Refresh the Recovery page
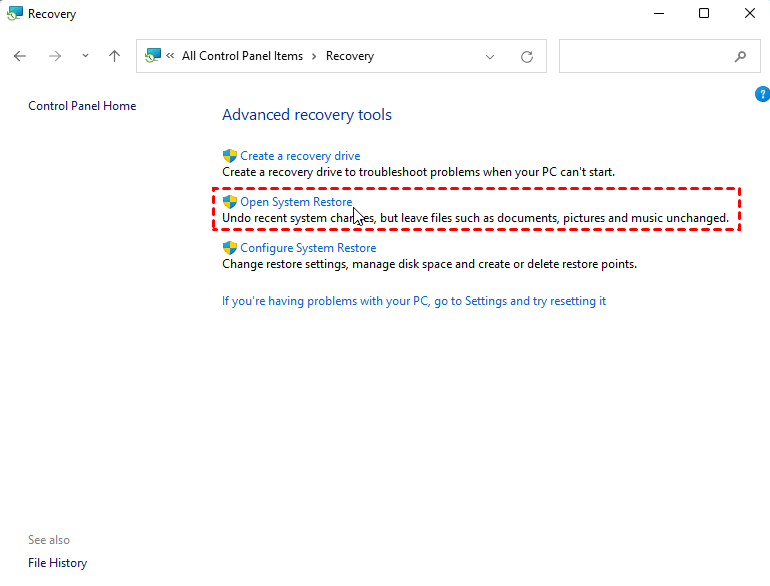770x586 pixels. 527,57
